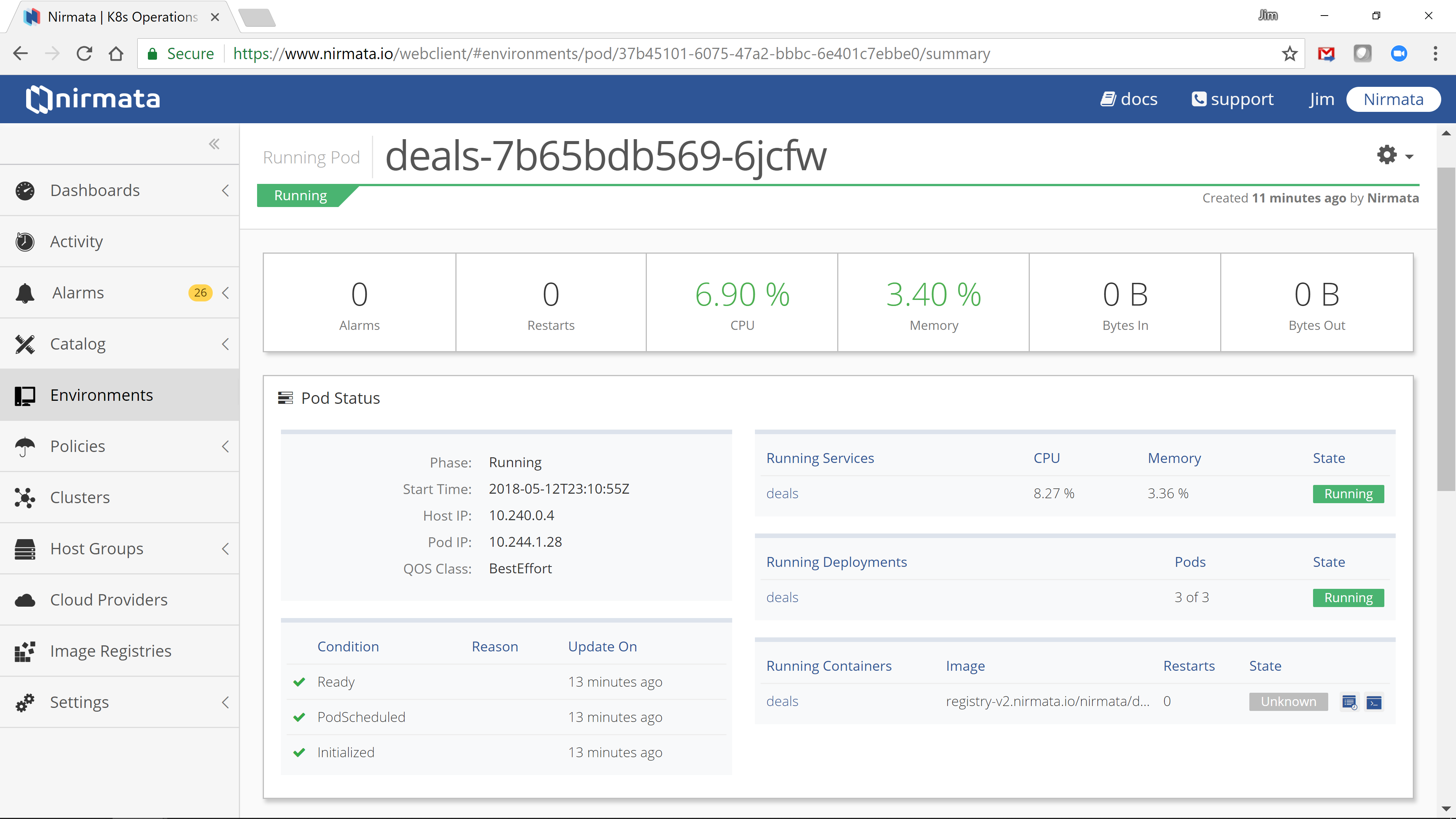Bookmark this page with star icon
The height and width of the screenshot is (819, 1456).
(x=1289, y=54)
